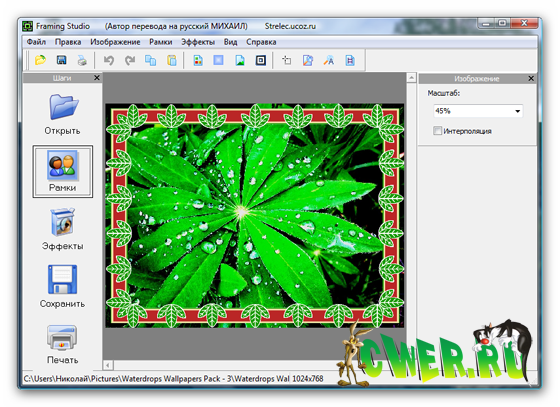
Task: Close the Шаги panel
Action: (97, 77)
